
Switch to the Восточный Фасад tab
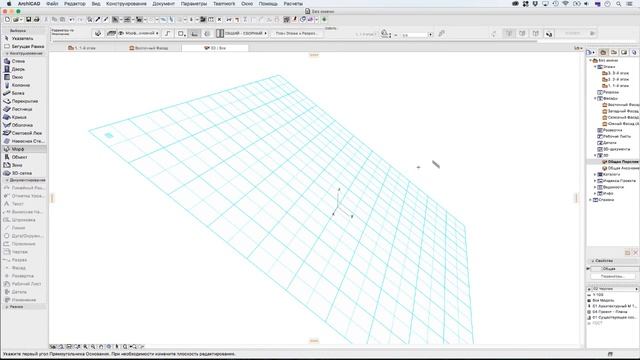[149, 48]
